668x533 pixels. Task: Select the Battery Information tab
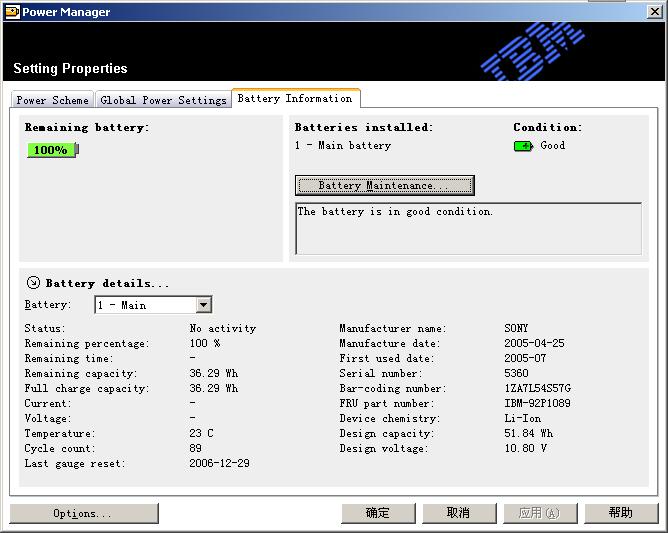click(x=295, y=98)
